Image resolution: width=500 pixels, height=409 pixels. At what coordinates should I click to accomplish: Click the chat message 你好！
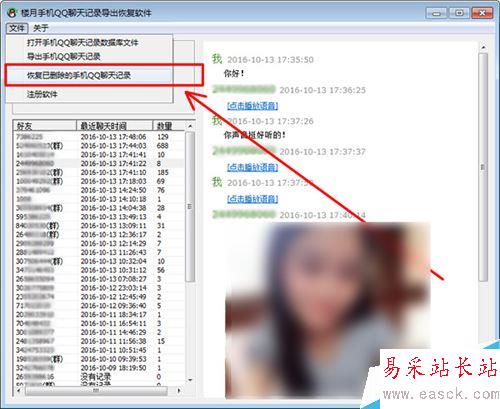(234, 73)
